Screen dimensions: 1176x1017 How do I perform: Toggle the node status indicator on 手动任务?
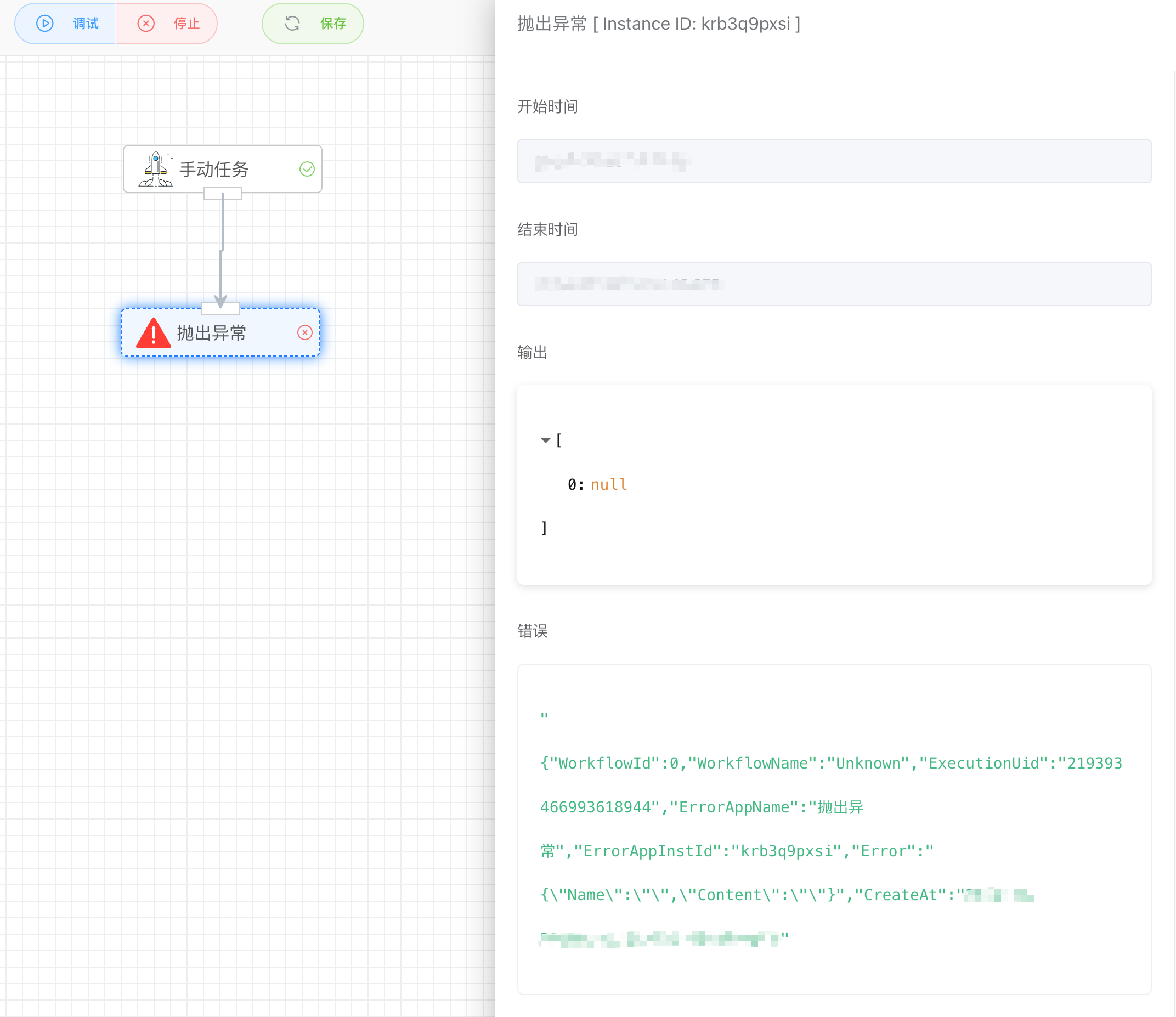(x=307, y=168)
